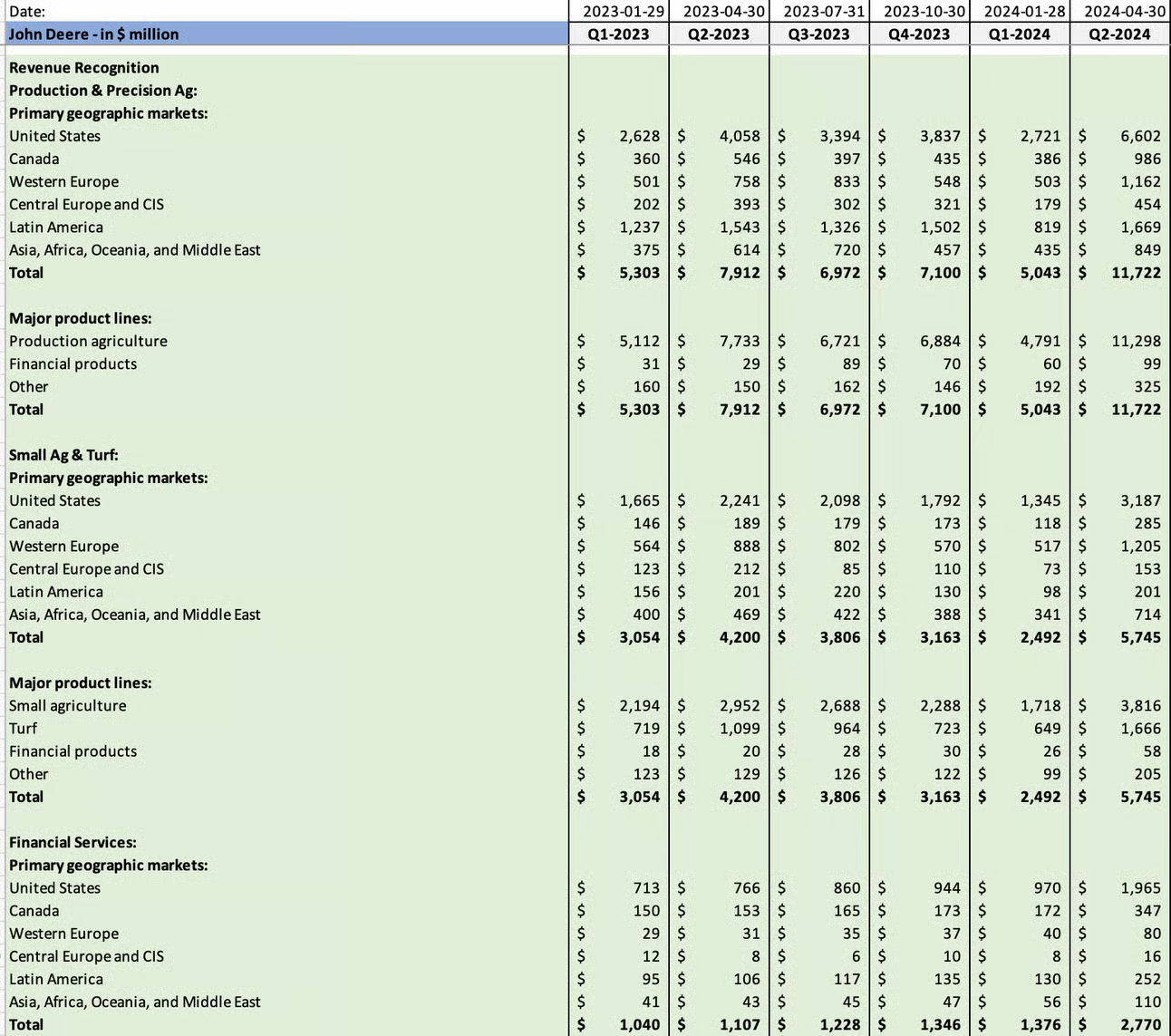
Task: Select Central Europe and CIS value 393
Action: [x=747, y=204]
